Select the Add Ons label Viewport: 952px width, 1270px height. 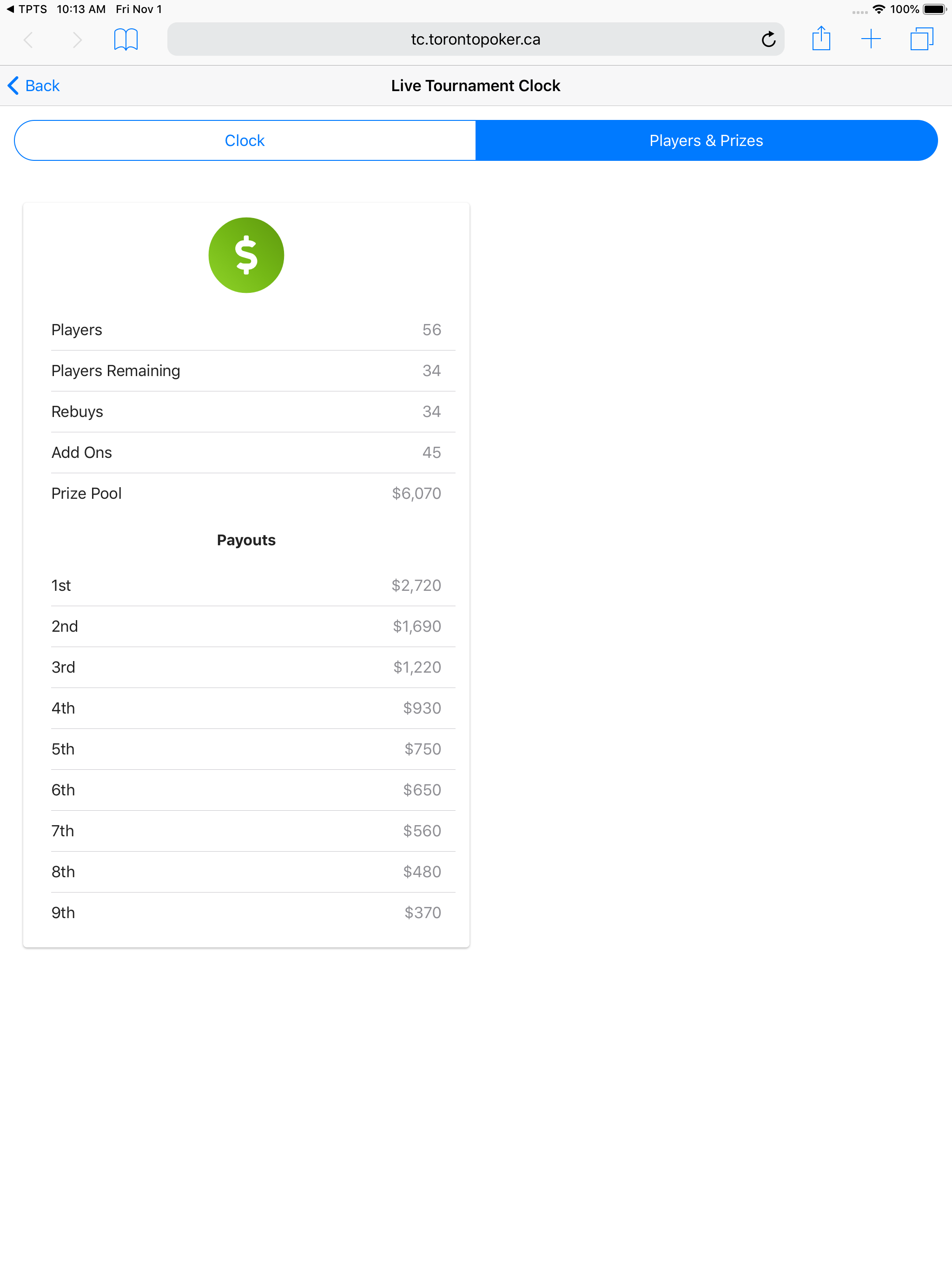click(x=81, y=452)
